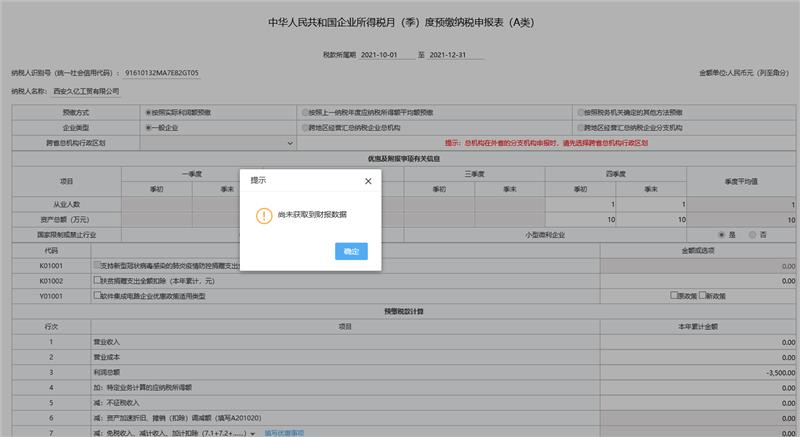Select 一般企业 enterprise type
800x437 pixels.
point(149,128)
